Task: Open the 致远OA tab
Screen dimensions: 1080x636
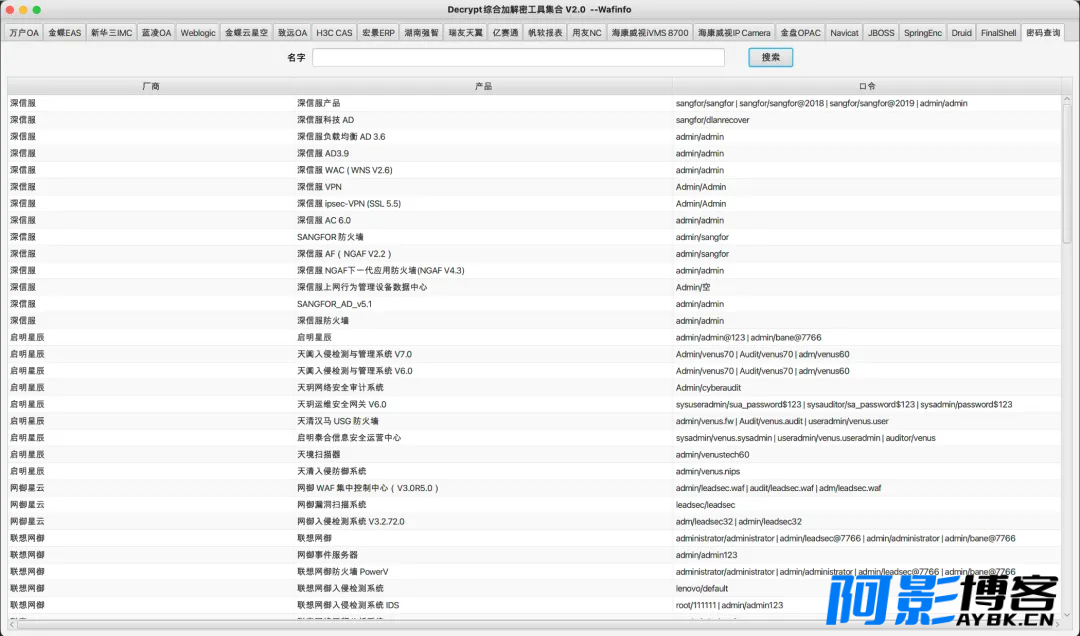Action: pyautogui.click(x=292, y=32)
